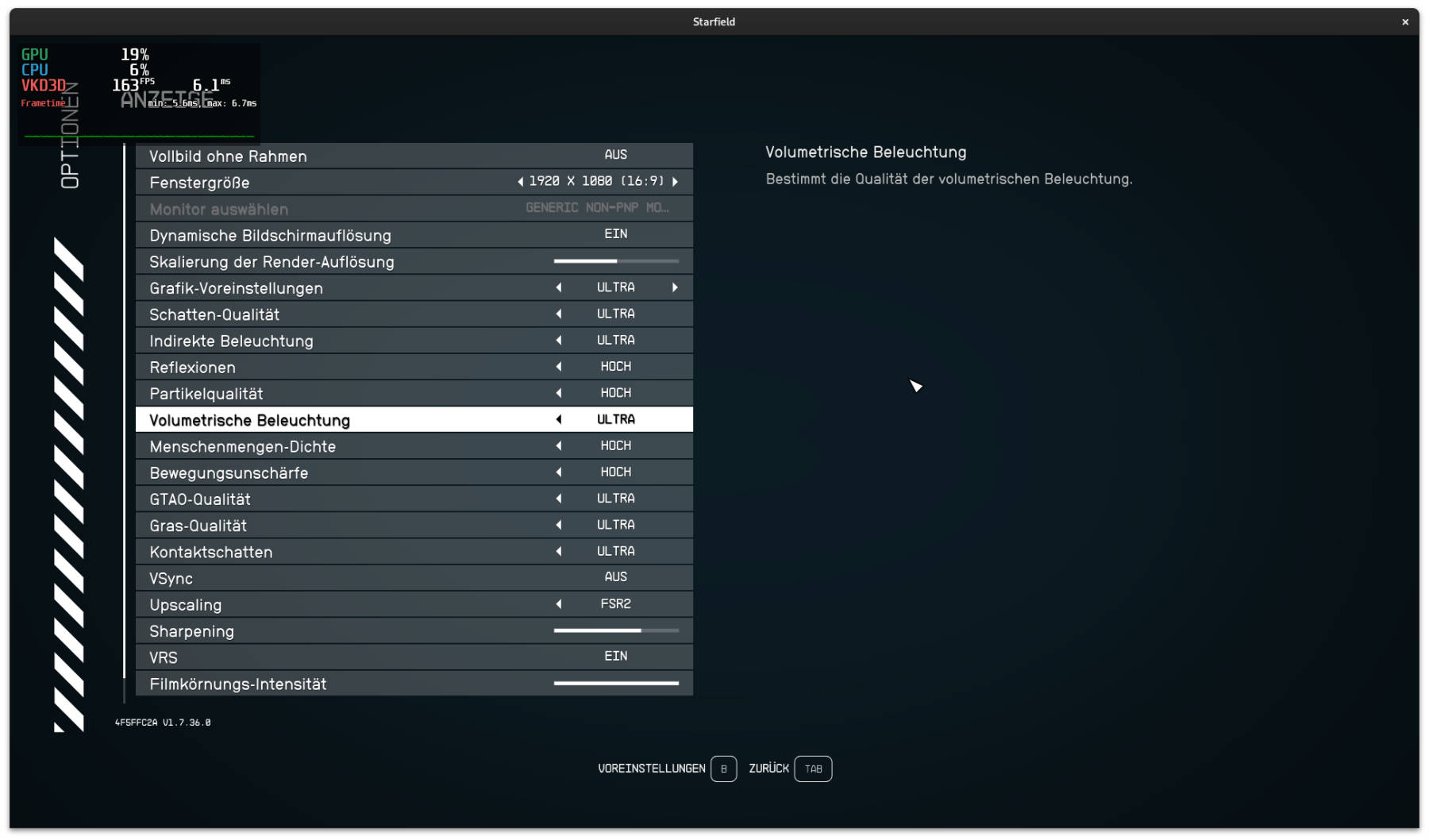
Task: Click right arrow beside Fenstergröße resolution
Action: coord(676,182)
